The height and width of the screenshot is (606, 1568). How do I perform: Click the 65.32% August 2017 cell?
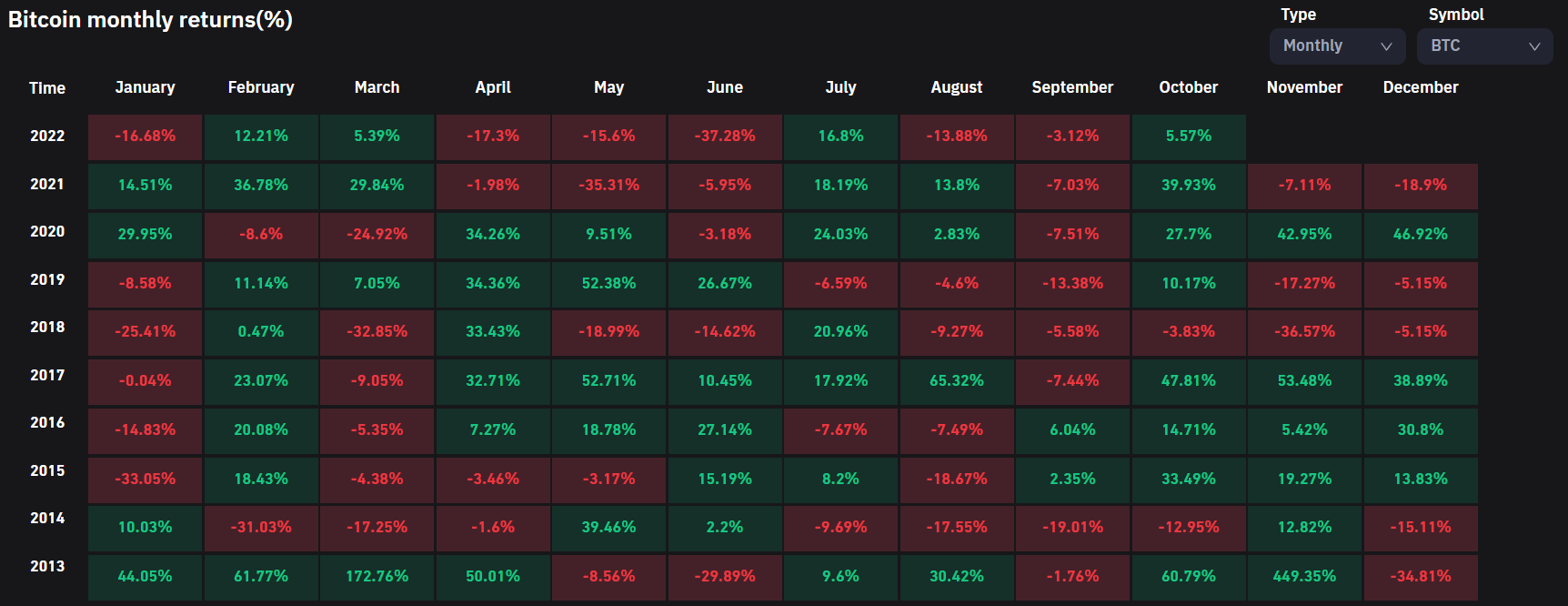click(x=957, y=381)
